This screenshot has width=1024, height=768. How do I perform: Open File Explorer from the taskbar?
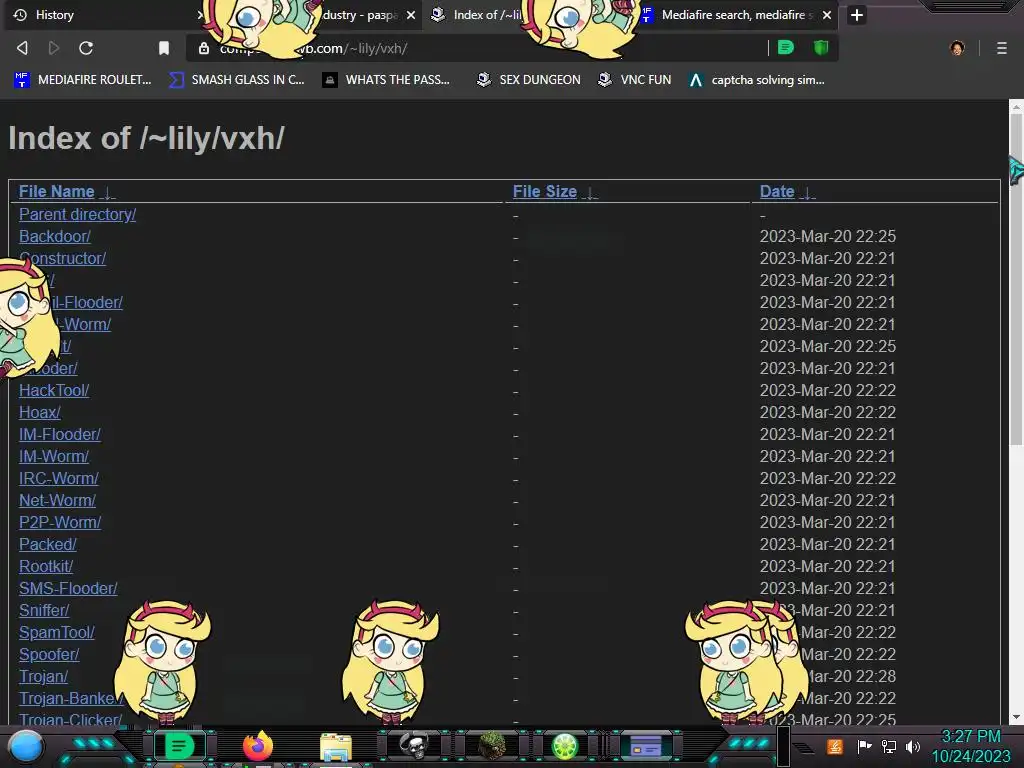click(x=336, y=747)
